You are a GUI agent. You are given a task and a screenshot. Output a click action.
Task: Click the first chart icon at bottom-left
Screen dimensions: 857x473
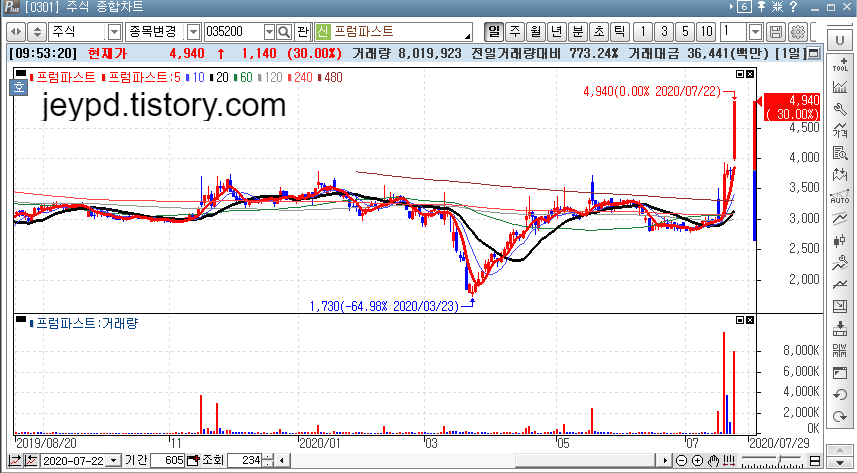(15, 460)
